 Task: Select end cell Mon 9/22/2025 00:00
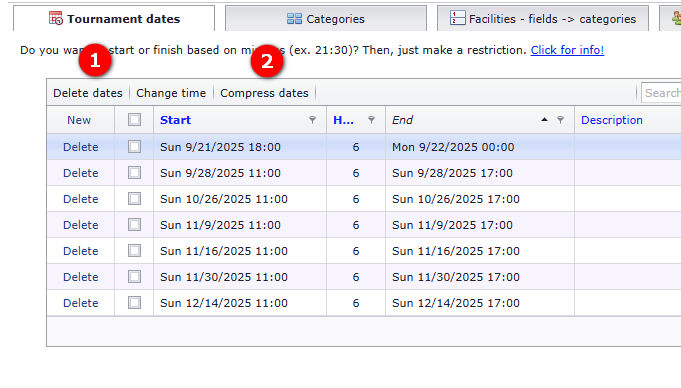coord(480,147)
